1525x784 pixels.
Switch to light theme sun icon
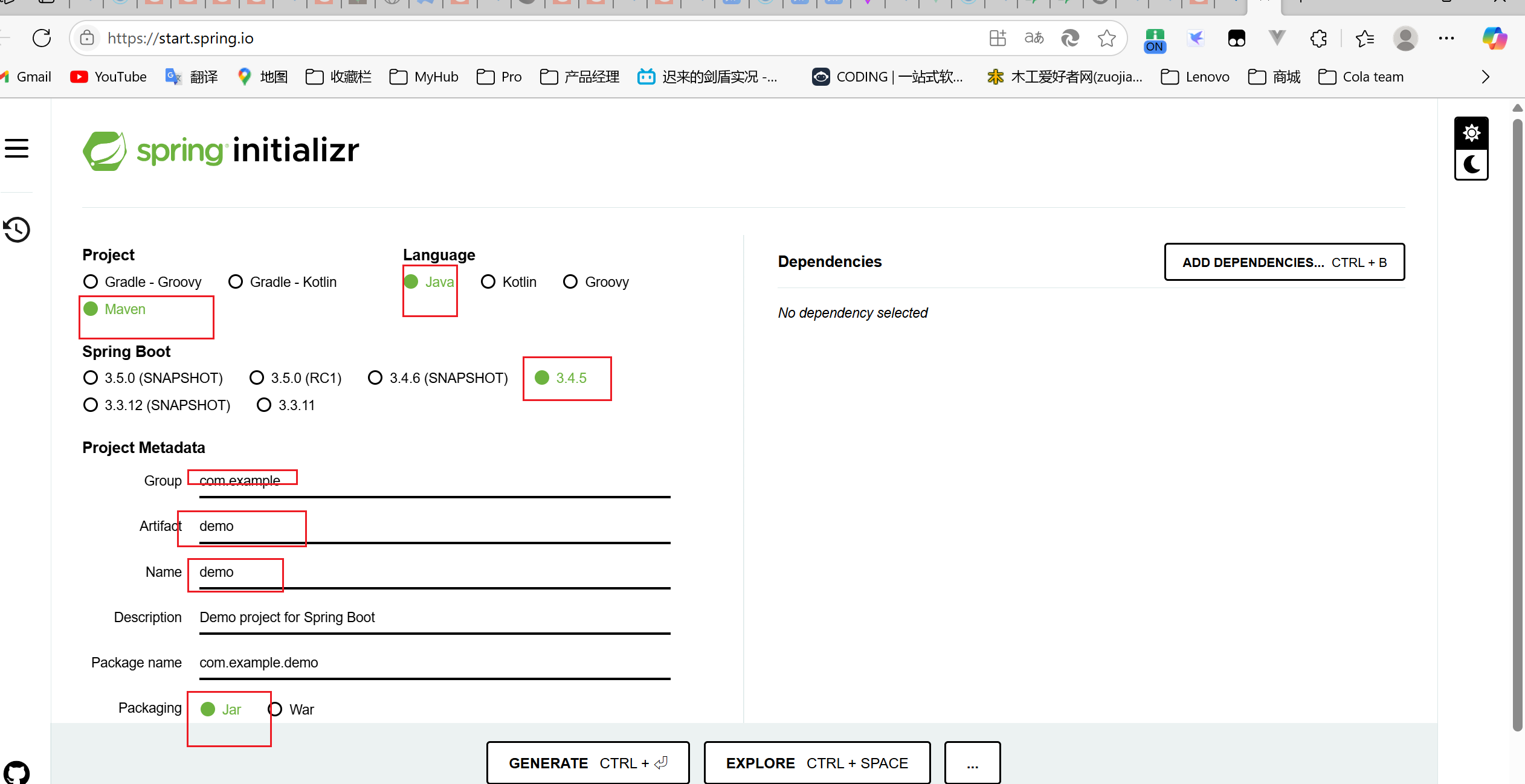point(1471,133)
